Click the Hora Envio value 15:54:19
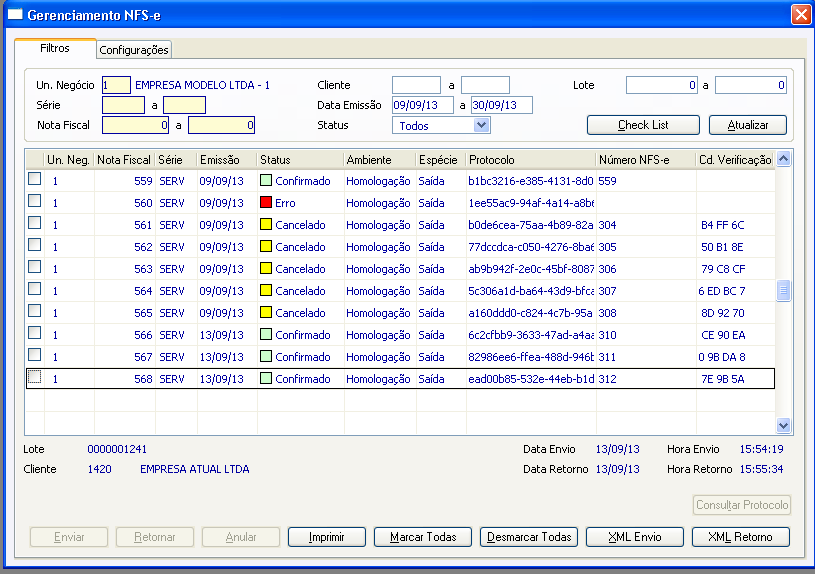 [761, 449]
